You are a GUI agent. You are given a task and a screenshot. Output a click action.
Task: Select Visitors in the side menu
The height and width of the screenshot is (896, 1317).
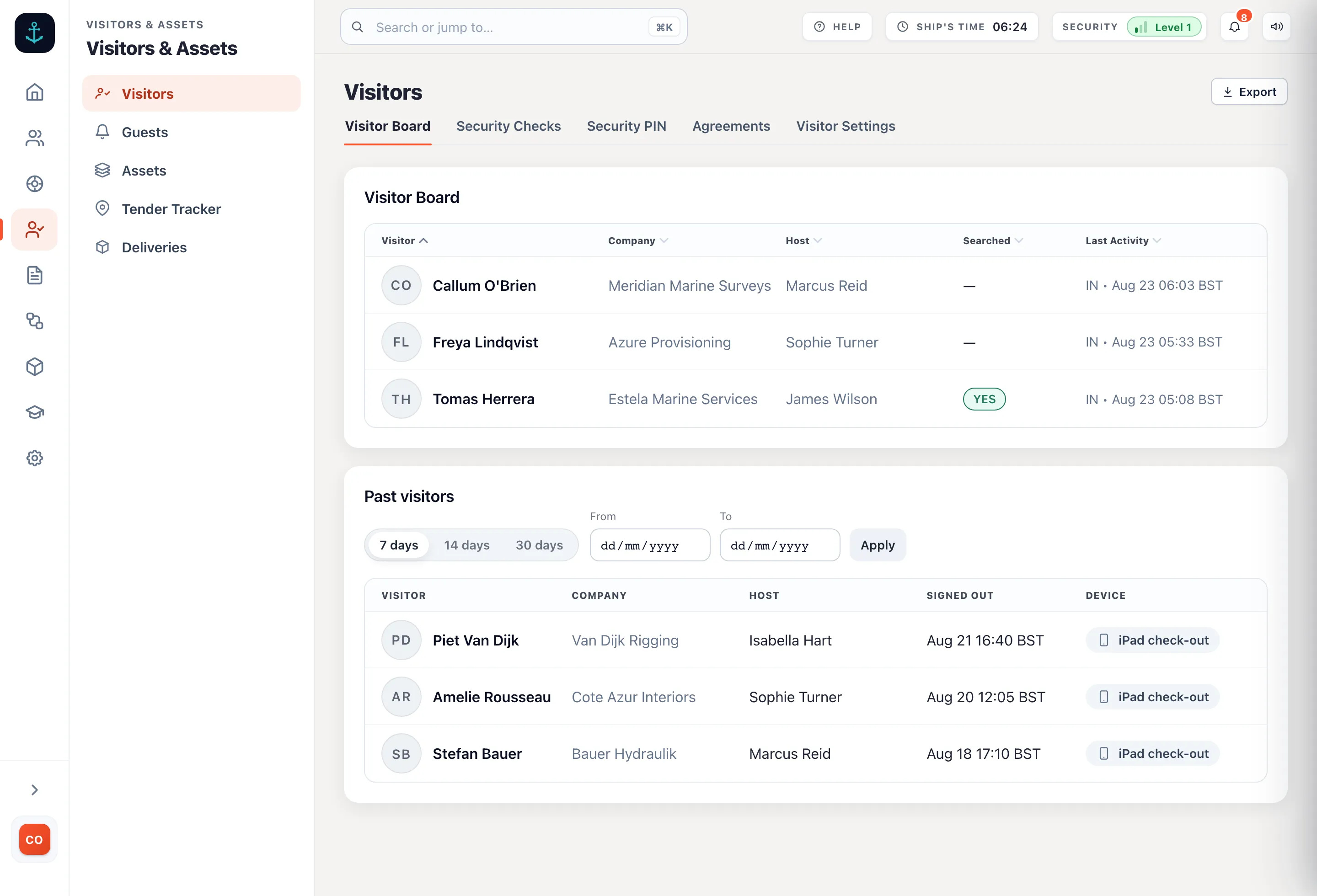click(x=192, y=93)
